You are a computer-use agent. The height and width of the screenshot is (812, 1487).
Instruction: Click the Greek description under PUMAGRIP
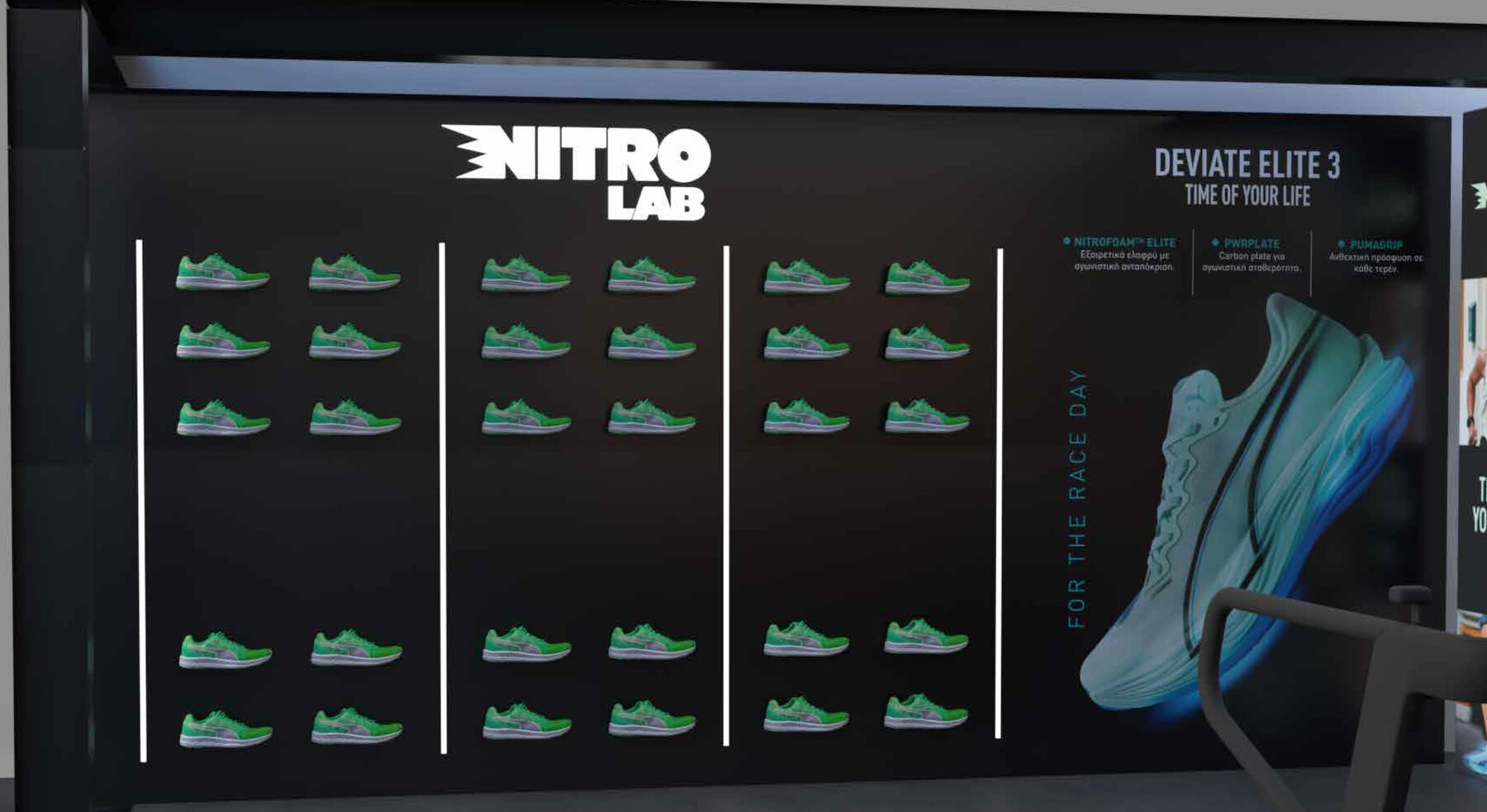(1375, 263)
